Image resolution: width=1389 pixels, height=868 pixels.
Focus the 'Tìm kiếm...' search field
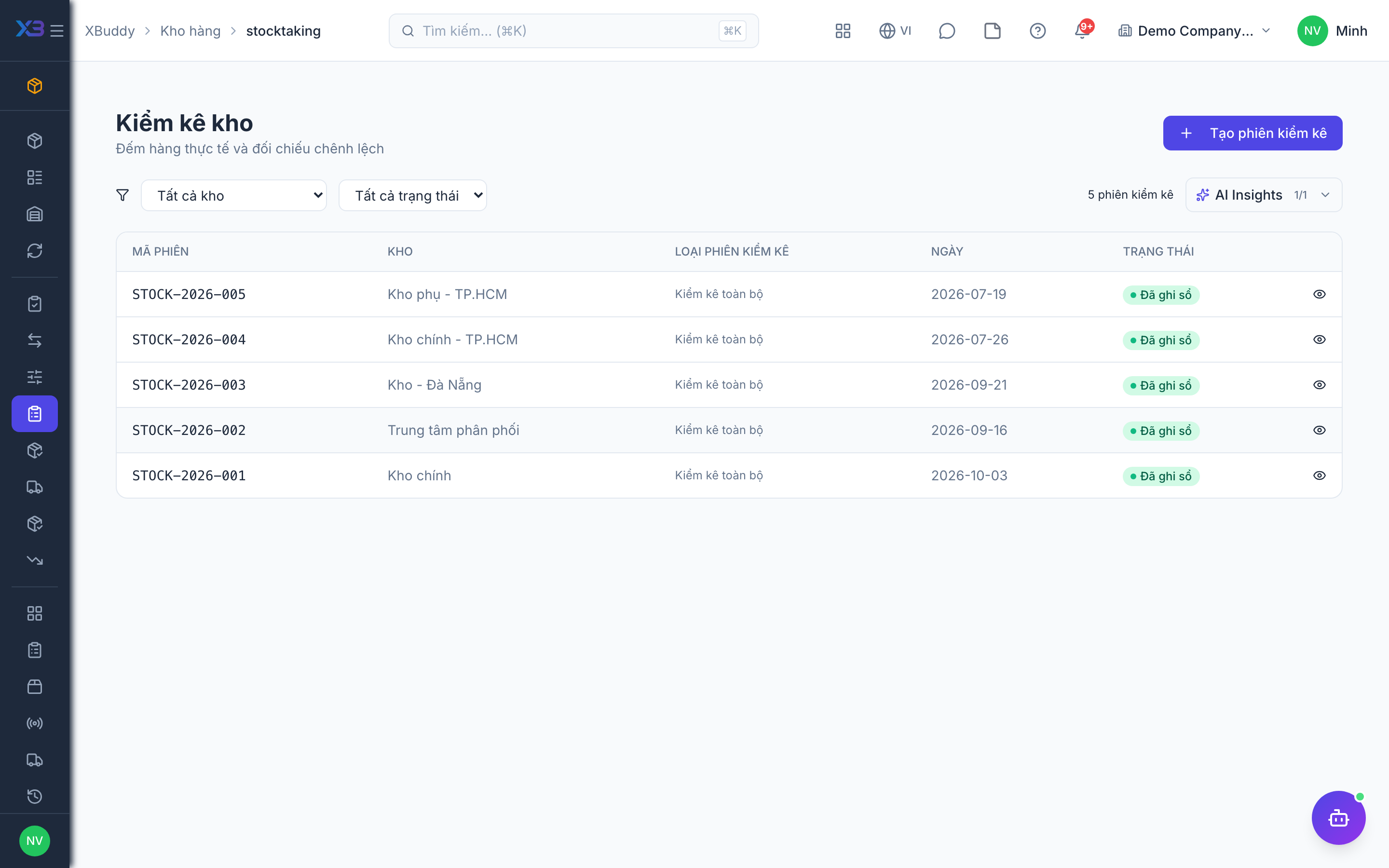(x=573, y=31)
